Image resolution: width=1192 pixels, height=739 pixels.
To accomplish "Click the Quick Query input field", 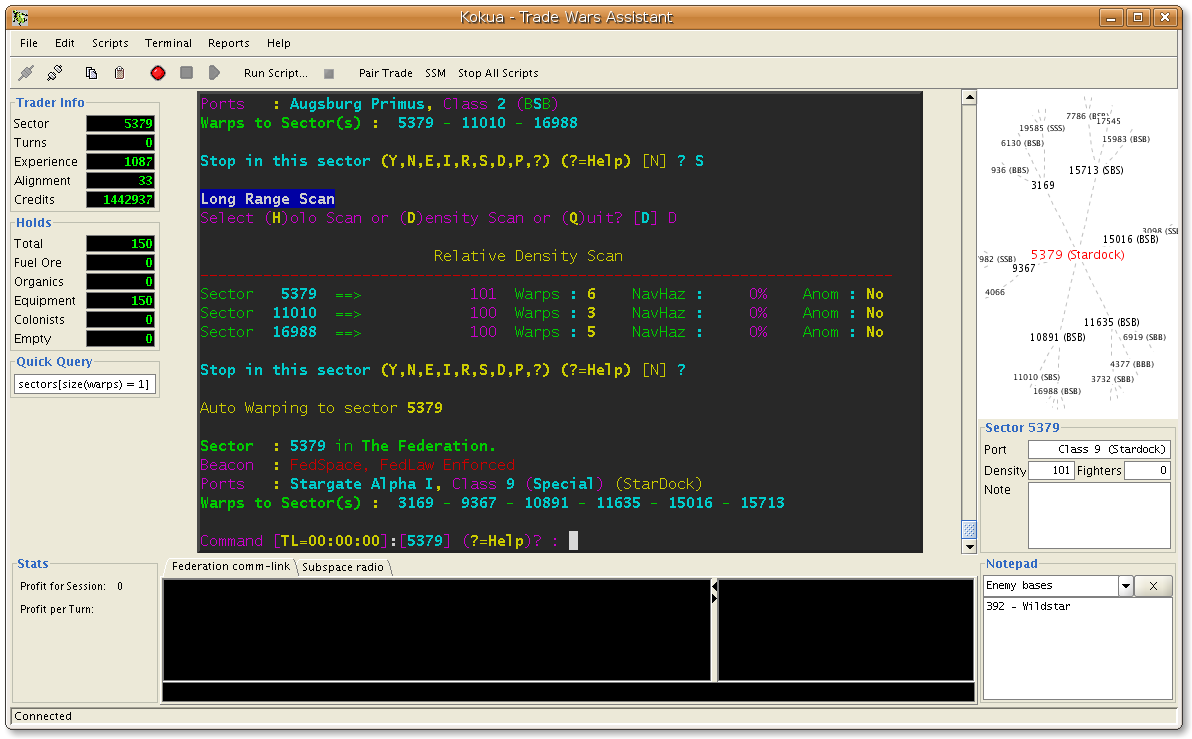I will (x=84, y=384).
